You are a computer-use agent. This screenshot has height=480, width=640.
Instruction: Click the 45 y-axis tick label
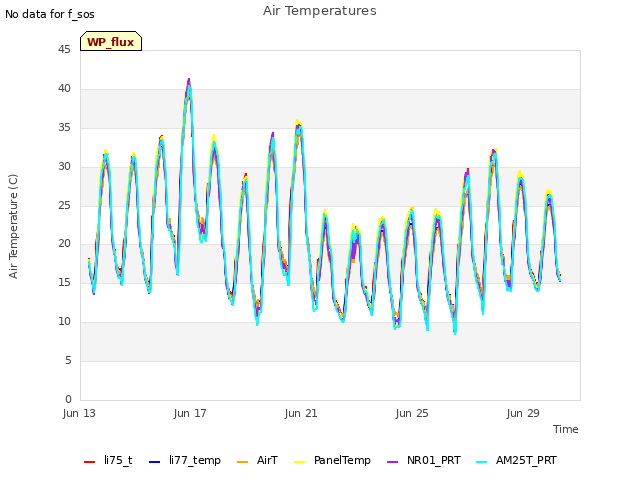64,49
